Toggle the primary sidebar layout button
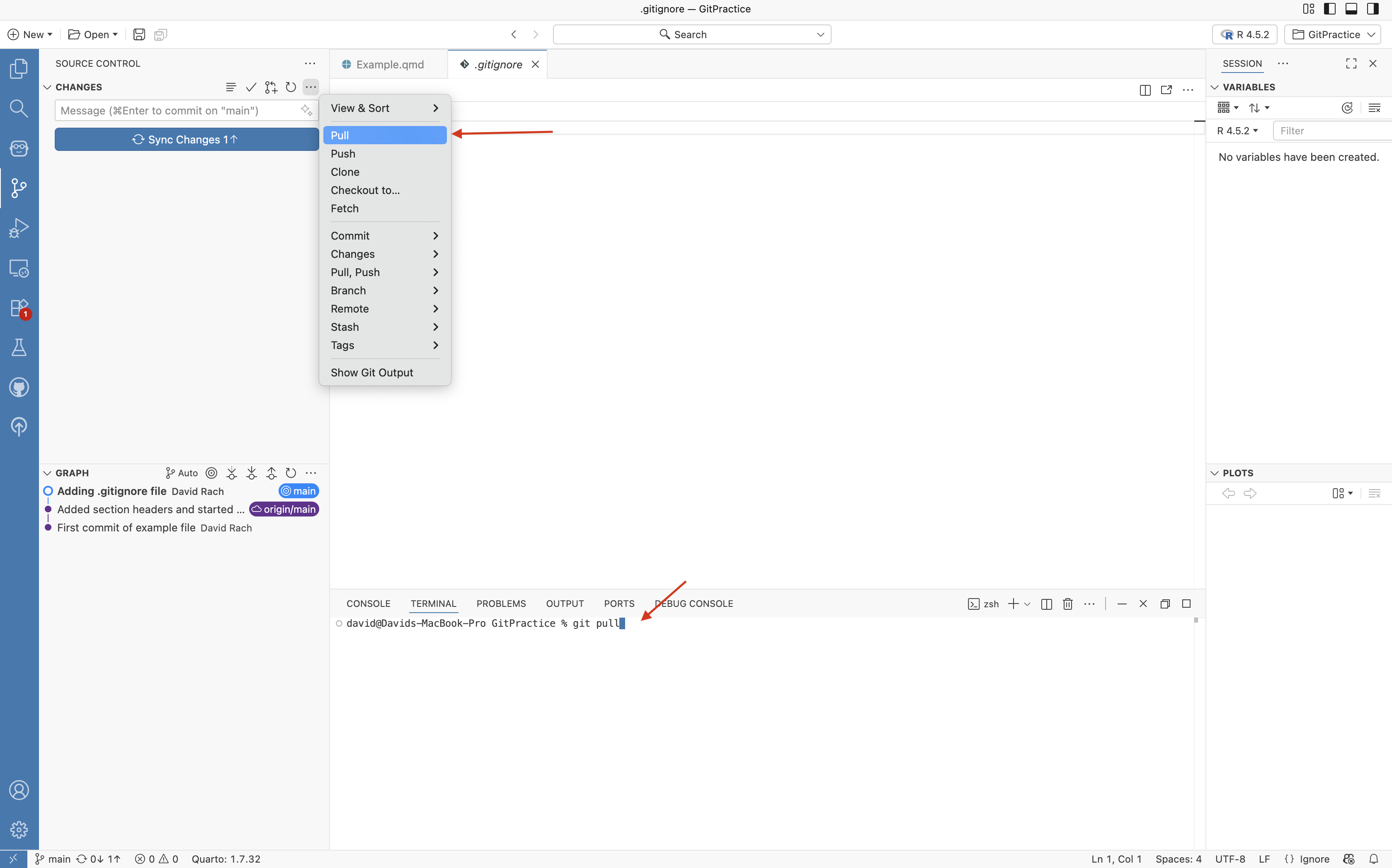This screenshot has width=1392, height=868. [x=1330, y=9]
